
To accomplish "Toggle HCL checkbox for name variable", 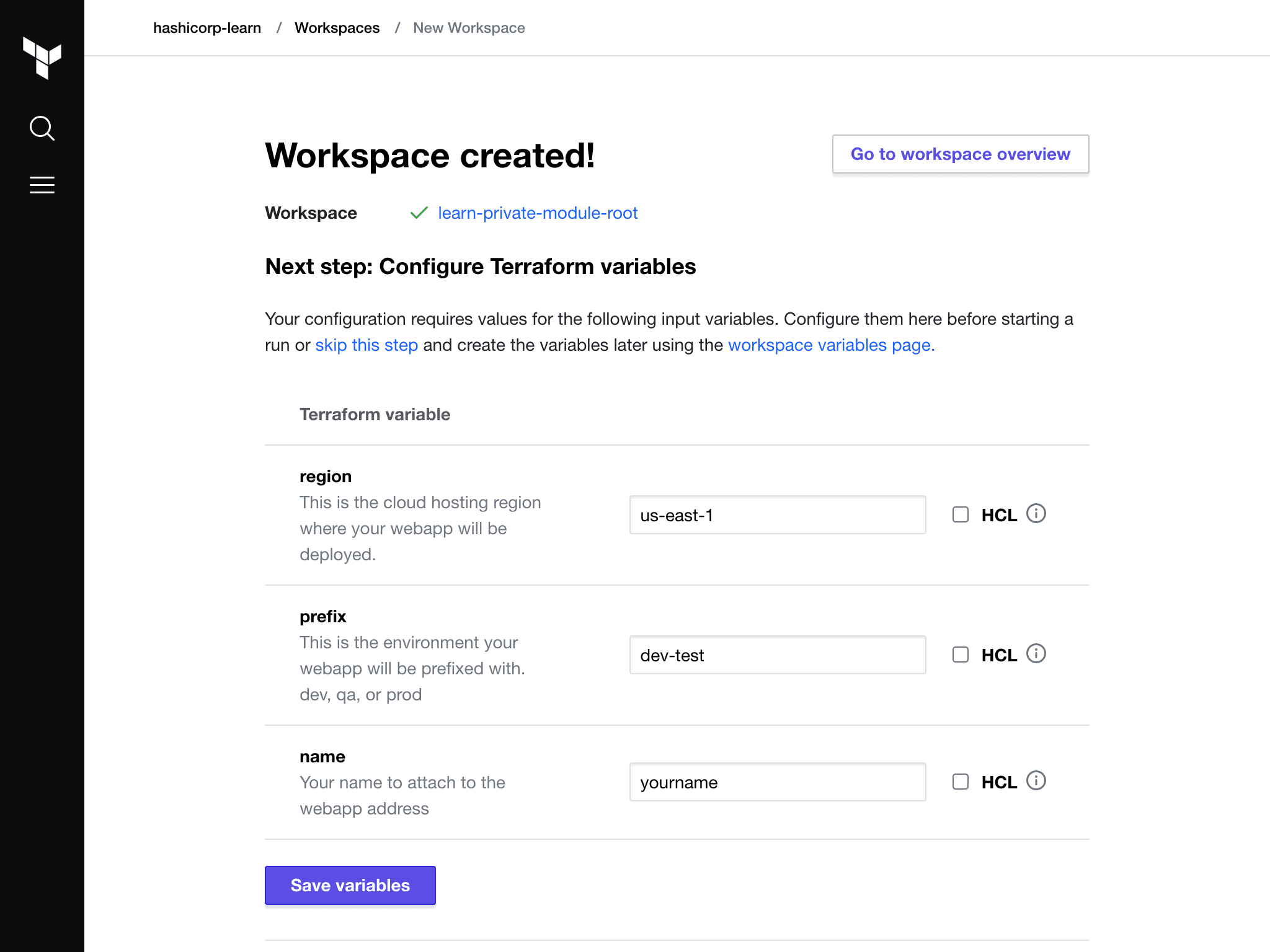I will tap(959, 782).
